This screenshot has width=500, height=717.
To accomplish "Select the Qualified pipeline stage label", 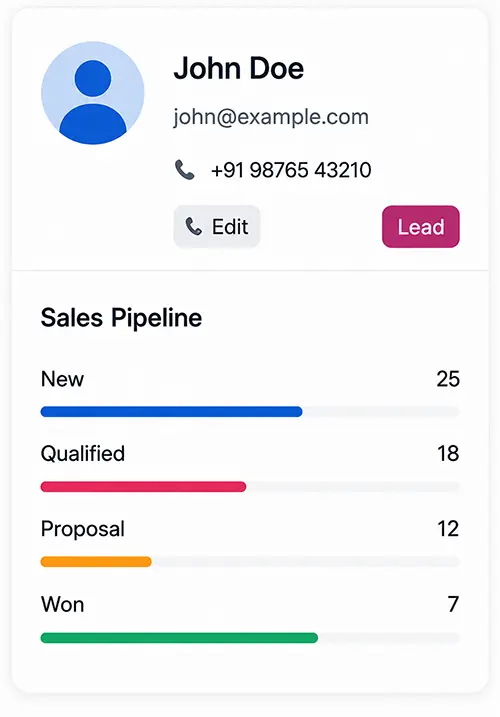I will pos(83,454).
